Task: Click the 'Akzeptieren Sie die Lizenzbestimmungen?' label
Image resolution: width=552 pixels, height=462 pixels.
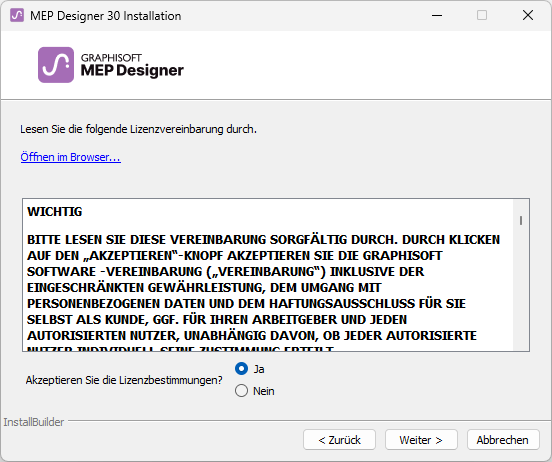Action: tap(124, 380)
